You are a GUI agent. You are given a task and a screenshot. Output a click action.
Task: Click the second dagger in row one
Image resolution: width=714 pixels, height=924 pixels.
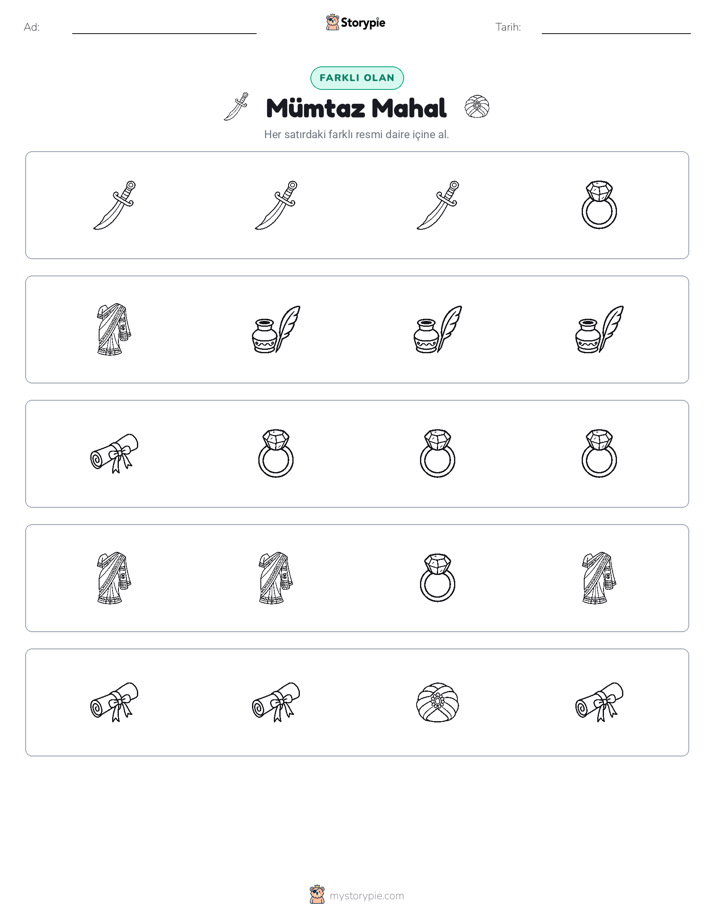coord(276,205)
